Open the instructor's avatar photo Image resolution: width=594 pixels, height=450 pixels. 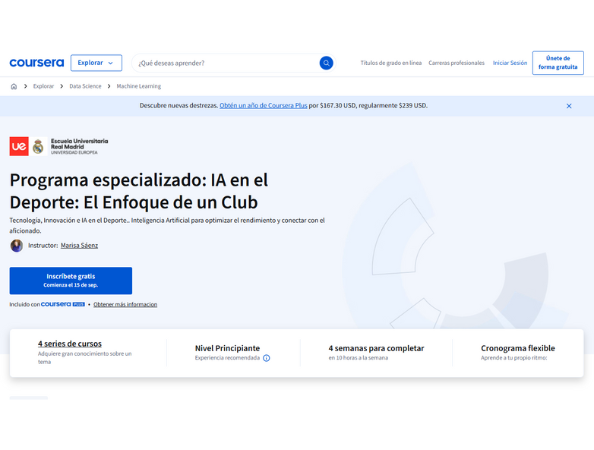pos(17,245)
